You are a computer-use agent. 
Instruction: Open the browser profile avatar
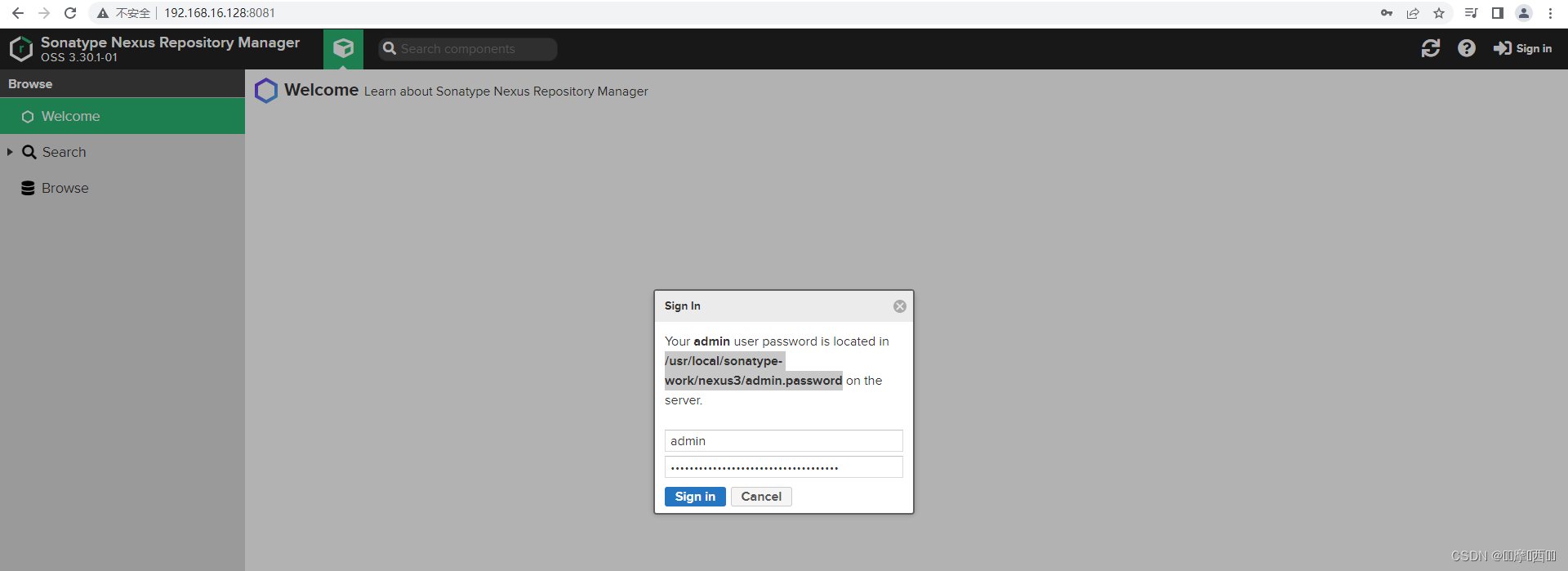pyautogui.click(x=1524, y=13)
